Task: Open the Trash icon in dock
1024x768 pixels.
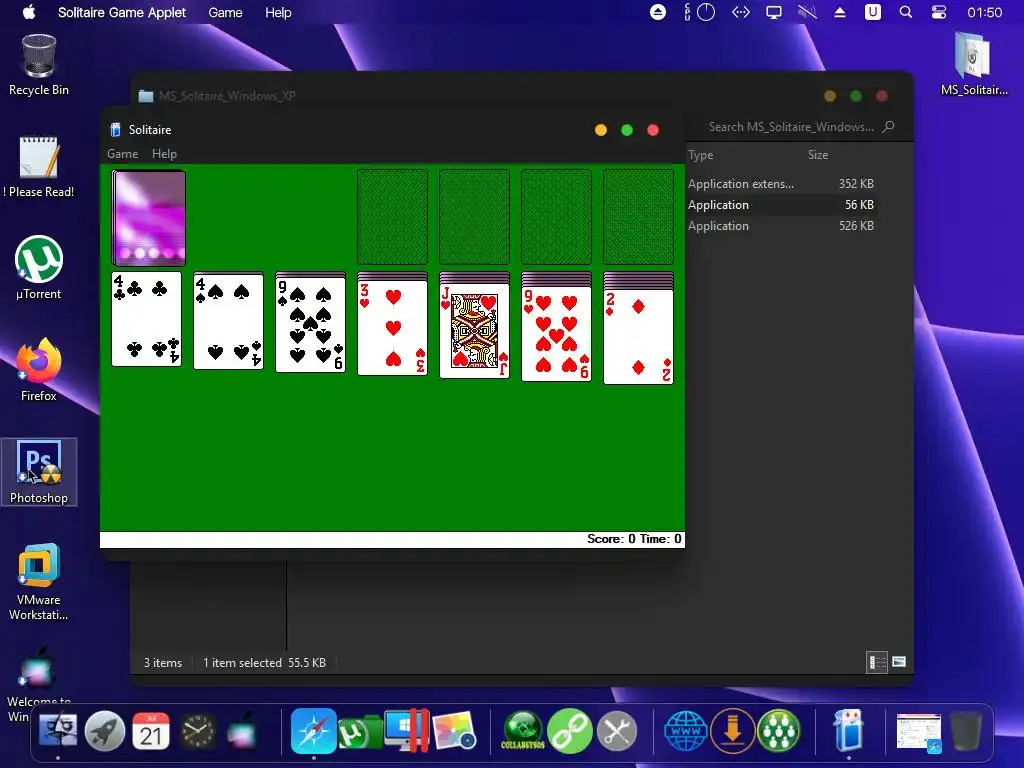Action: click(965, 731)
